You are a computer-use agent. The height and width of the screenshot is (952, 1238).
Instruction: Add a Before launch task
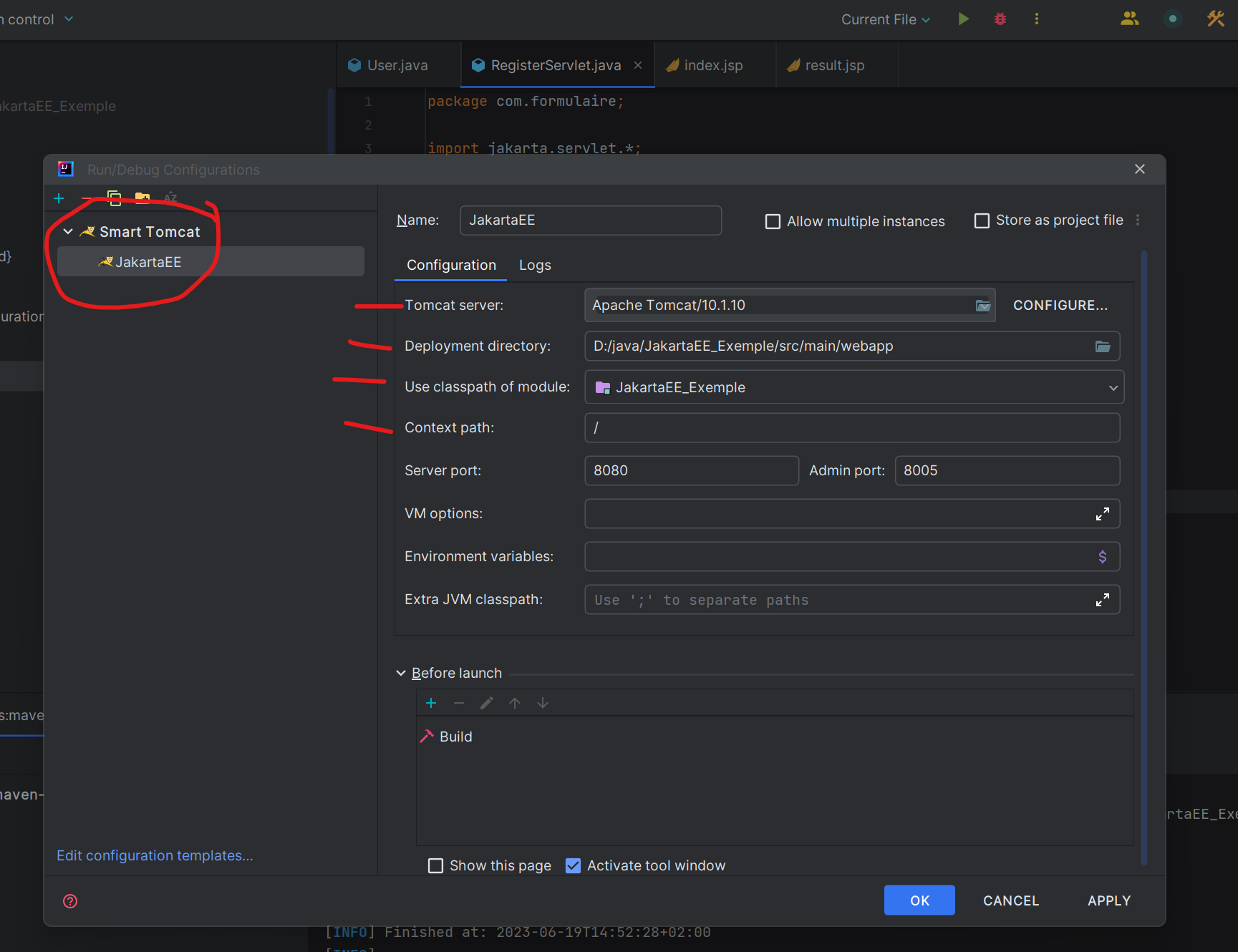click(431, 703)
